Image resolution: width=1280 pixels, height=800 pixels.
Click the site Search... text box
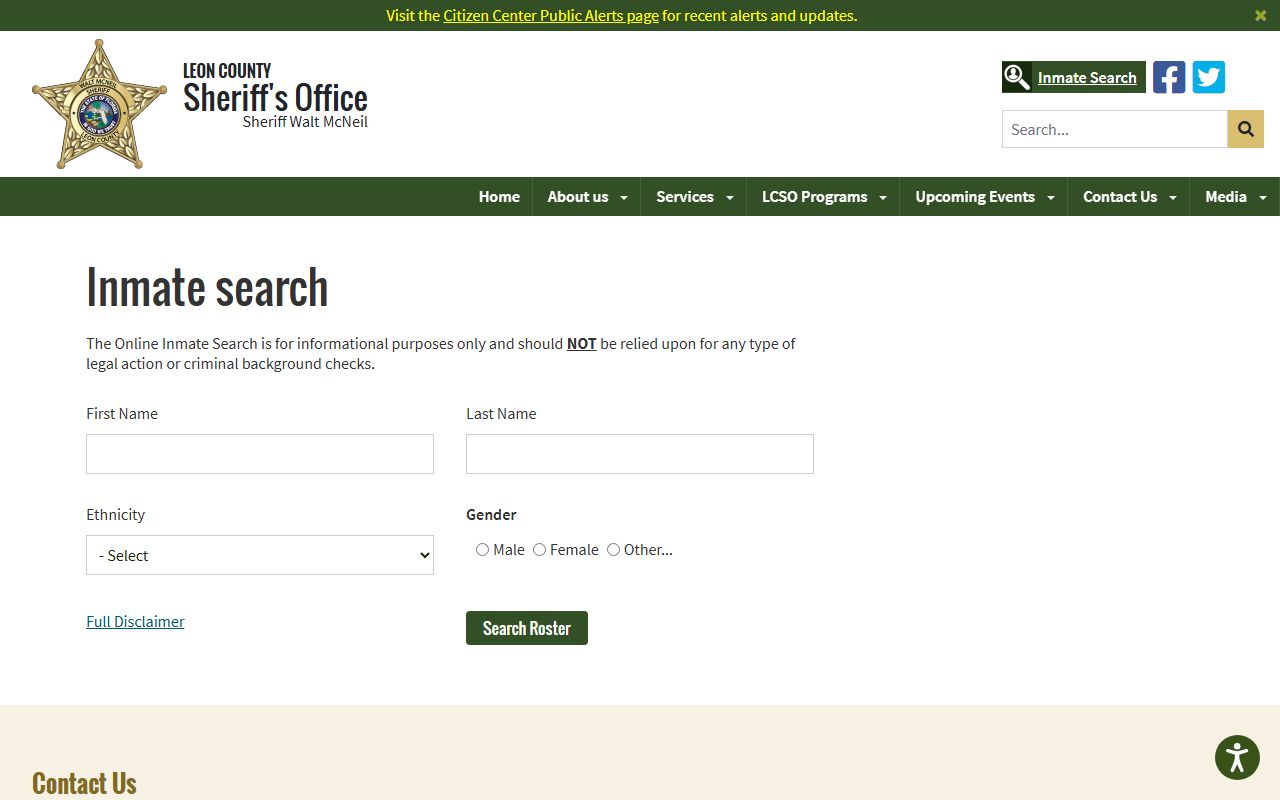pos(1115,129)
